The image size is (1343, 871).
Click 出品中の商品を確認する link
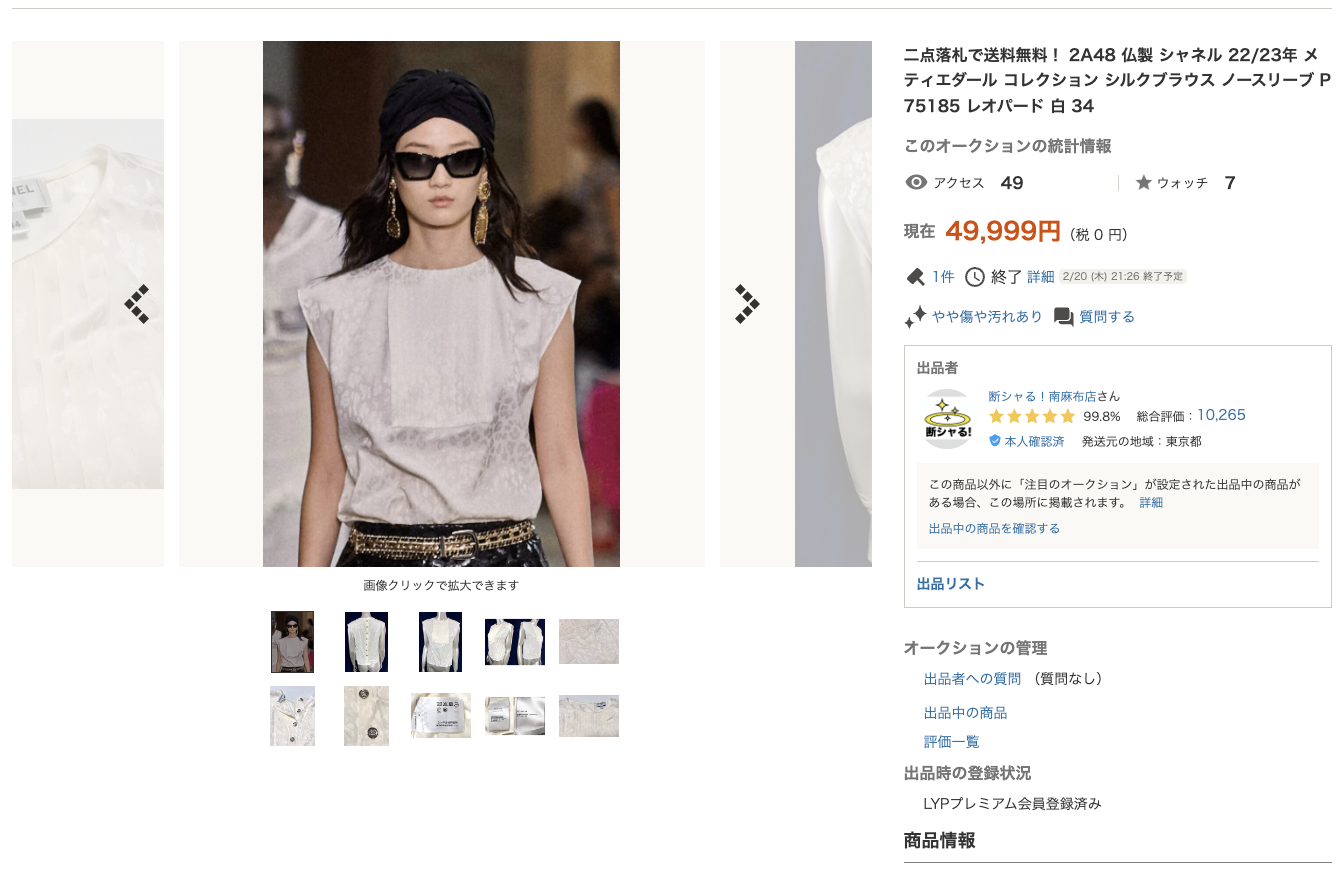(x=994, y=528)
